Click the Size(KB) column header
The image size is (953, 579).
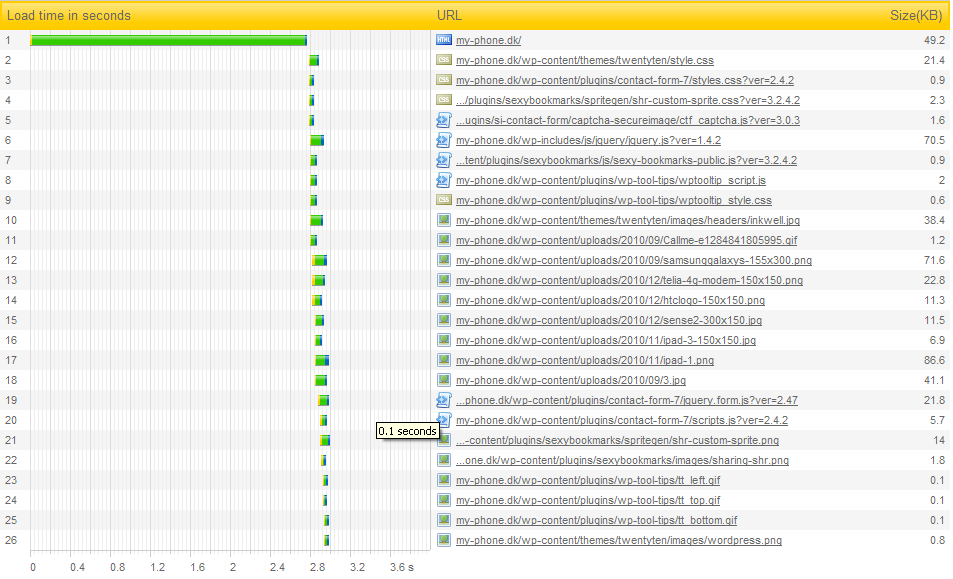[x=916, y=16]
